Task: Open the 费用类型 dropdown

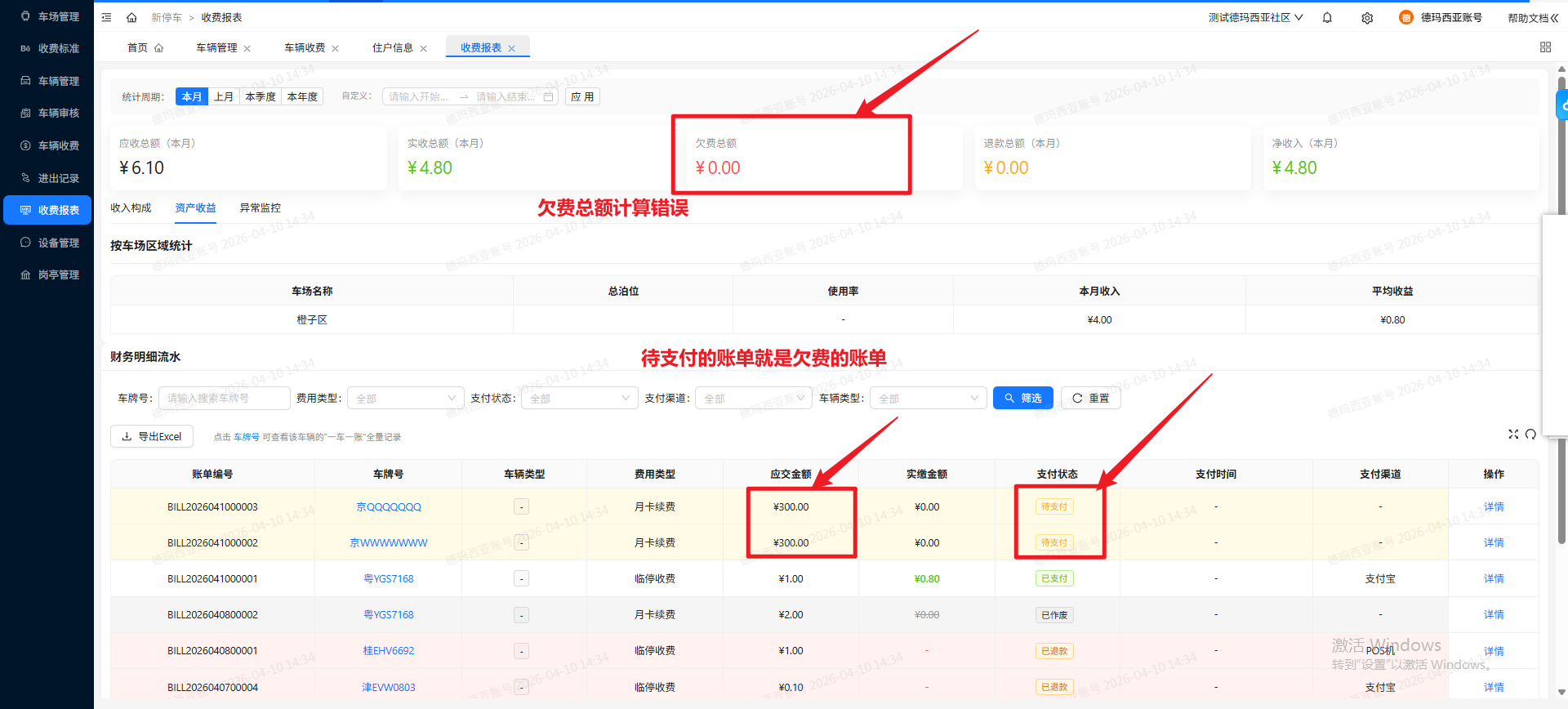Action: [x=405, y=399]
